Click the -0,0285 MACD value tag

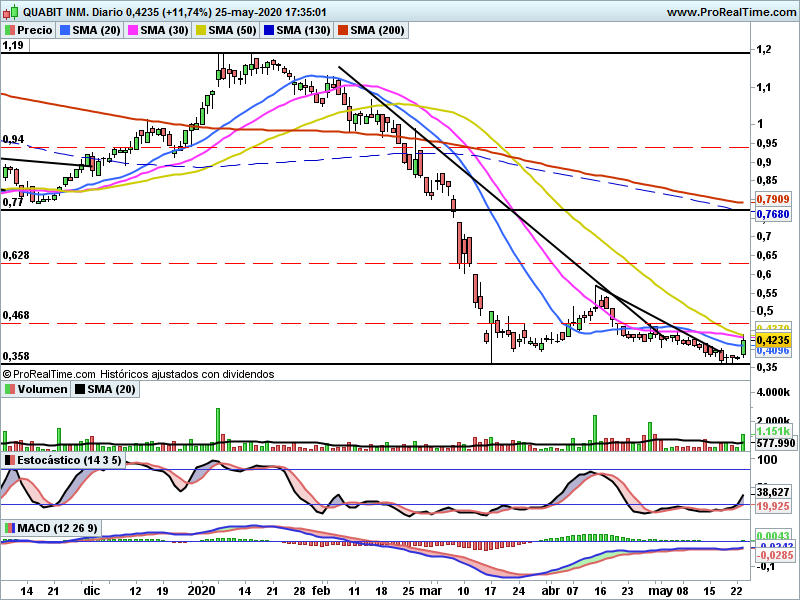(x=774, y=555)
